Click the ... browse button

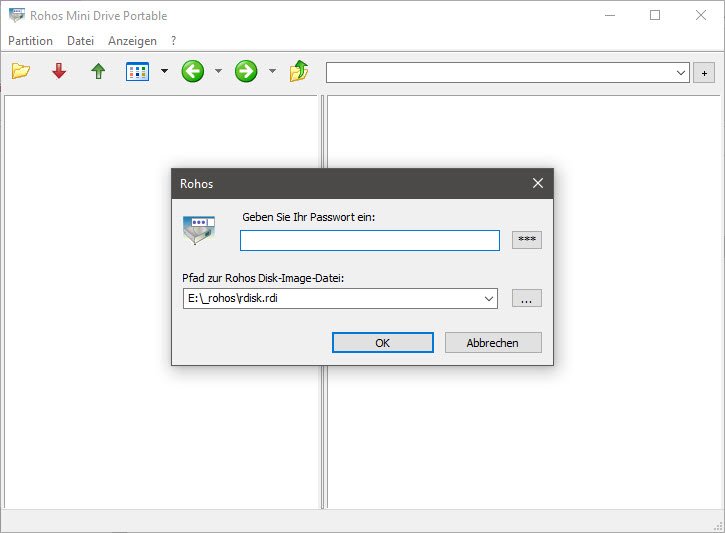tap(527, 299)
